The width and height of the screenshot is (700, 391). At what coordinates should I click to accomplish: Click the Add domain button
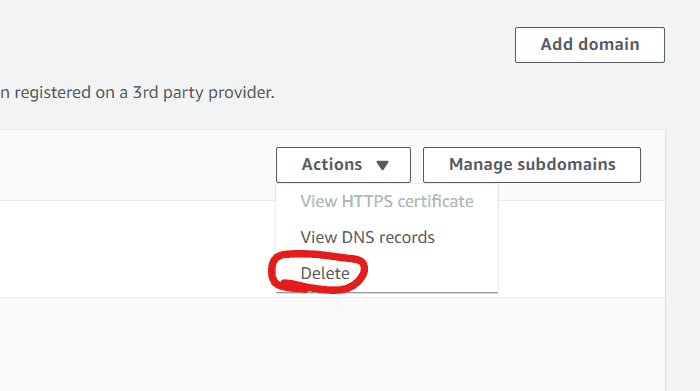(x=590, y=45)
